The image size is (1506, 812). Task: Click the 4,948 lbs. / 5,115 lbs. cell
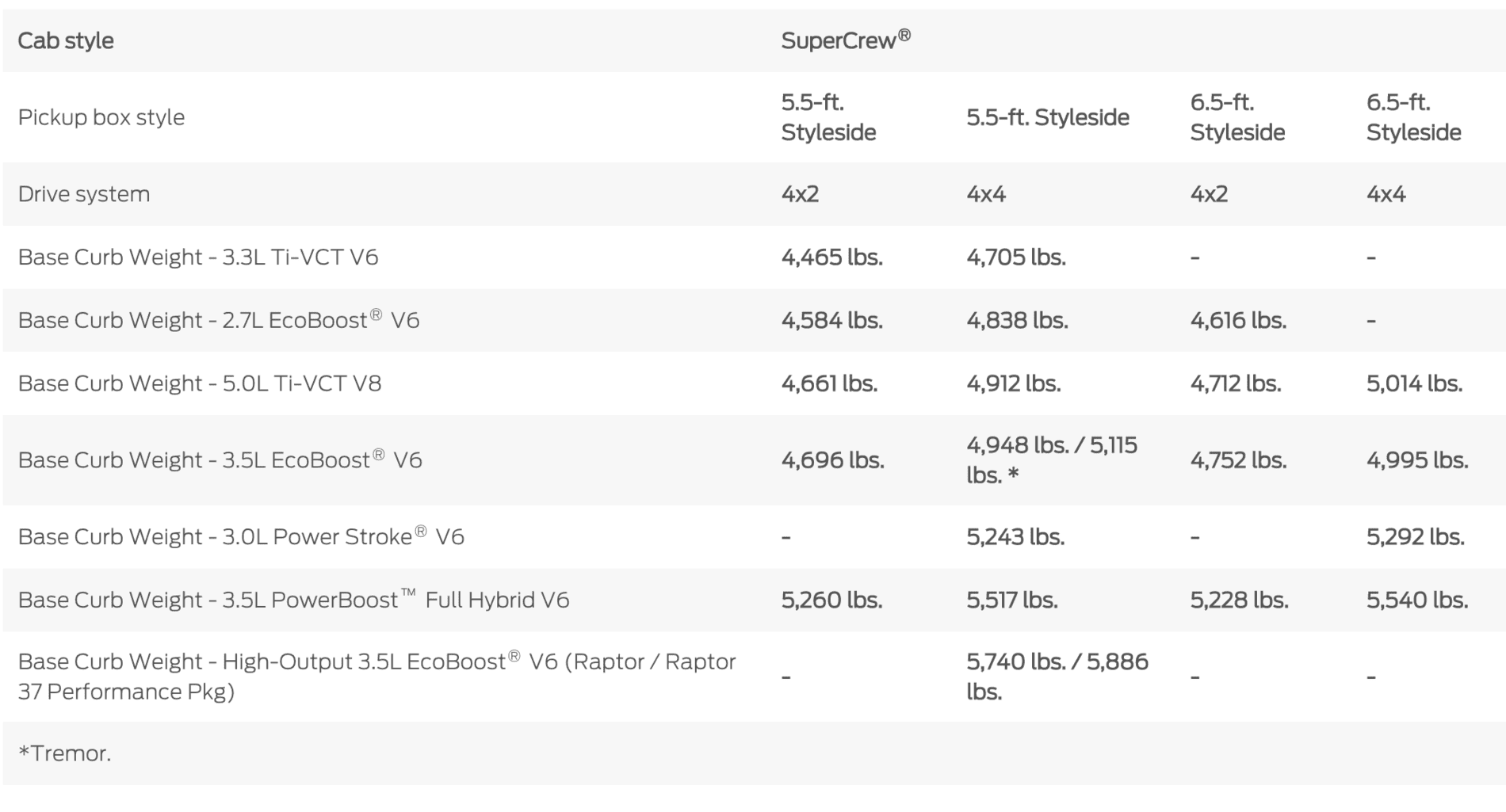1052,460
